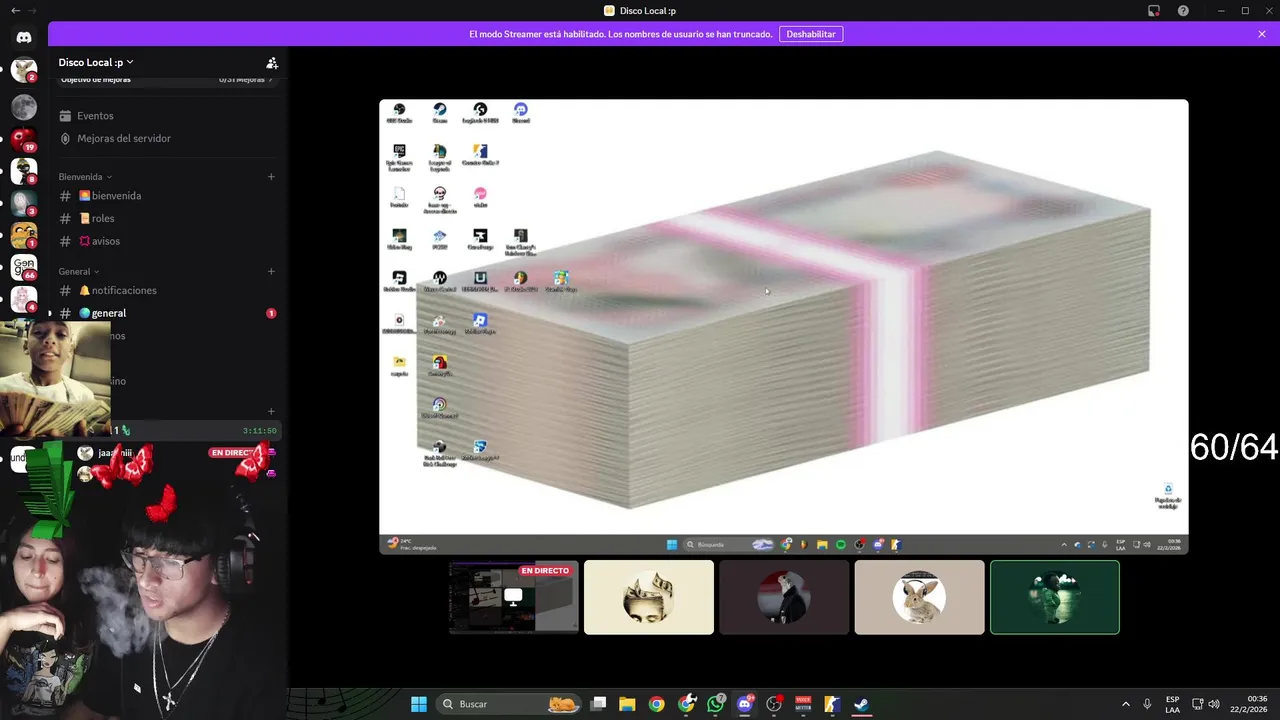
Task: Select the rabbit avatar participant tile
Action: 919,597
